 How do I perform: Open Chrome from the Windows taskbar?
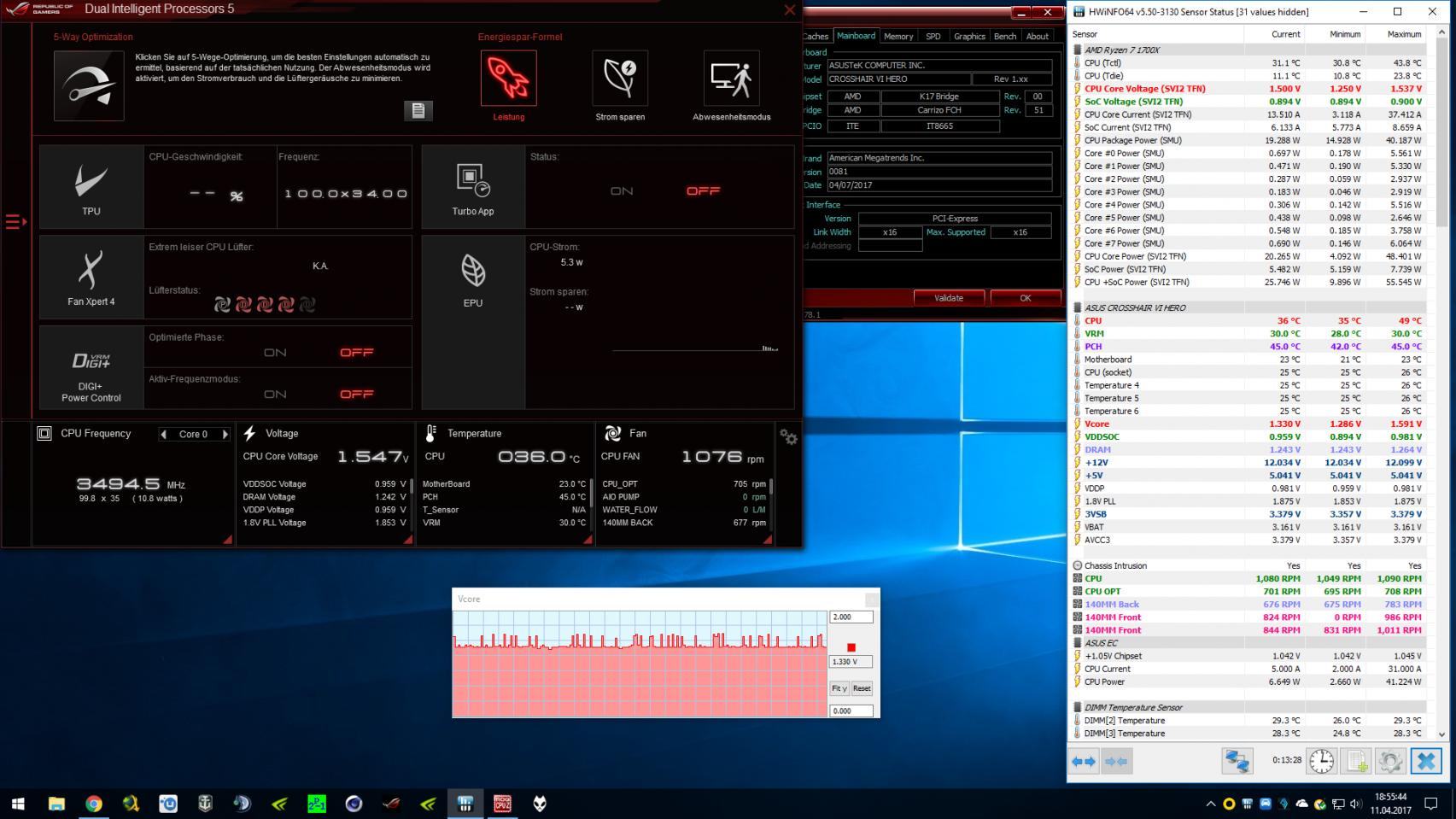94,804
